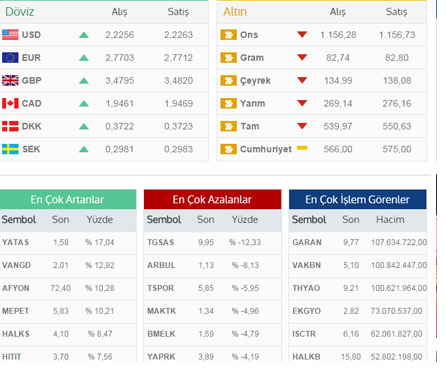Click the YATAS percentage % 17,04
The width and height of the screenshot is (446, 370).
point(100,242)
